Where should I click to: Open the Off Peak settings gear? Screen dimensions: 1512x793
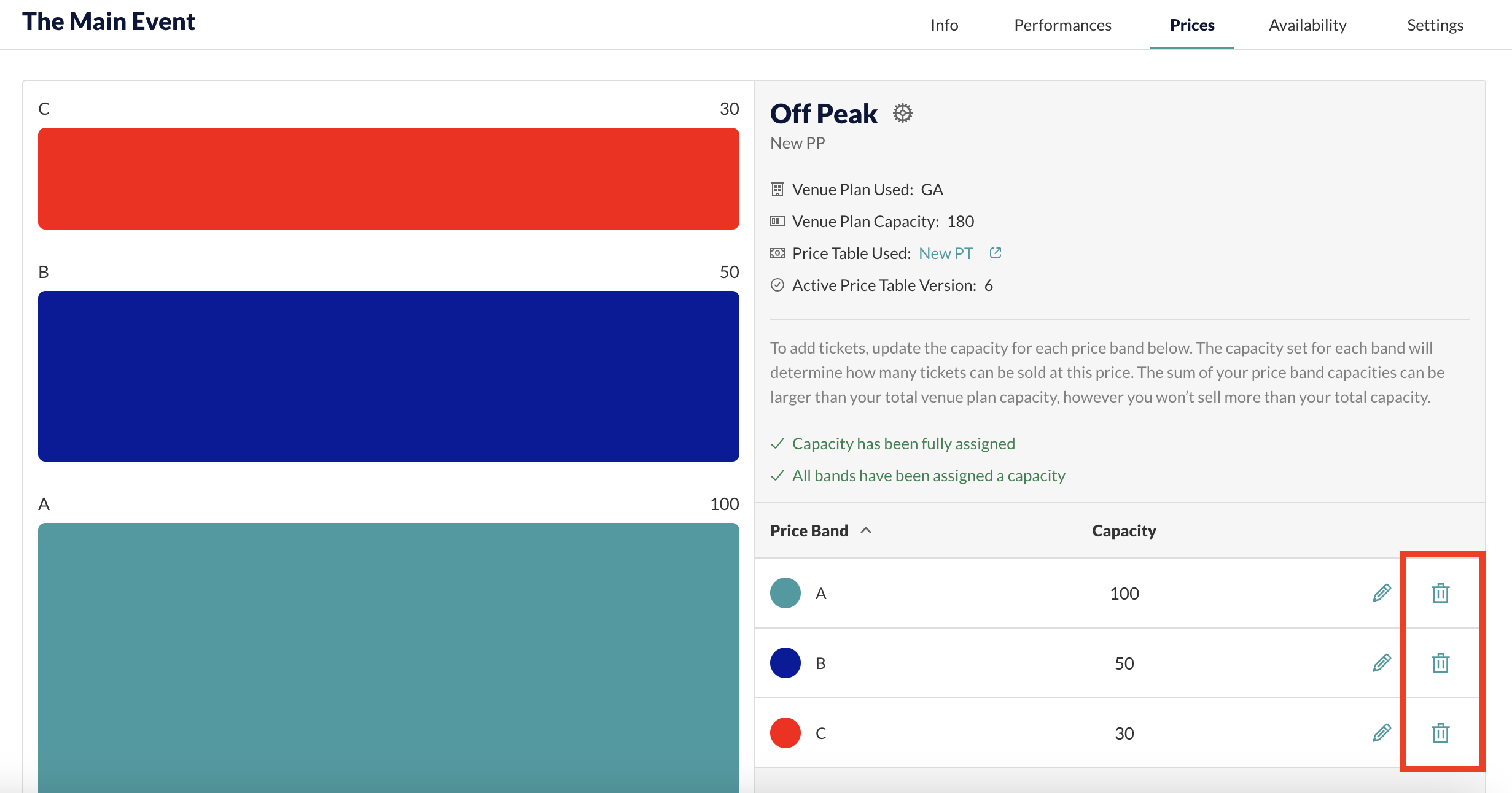point(902,114)
